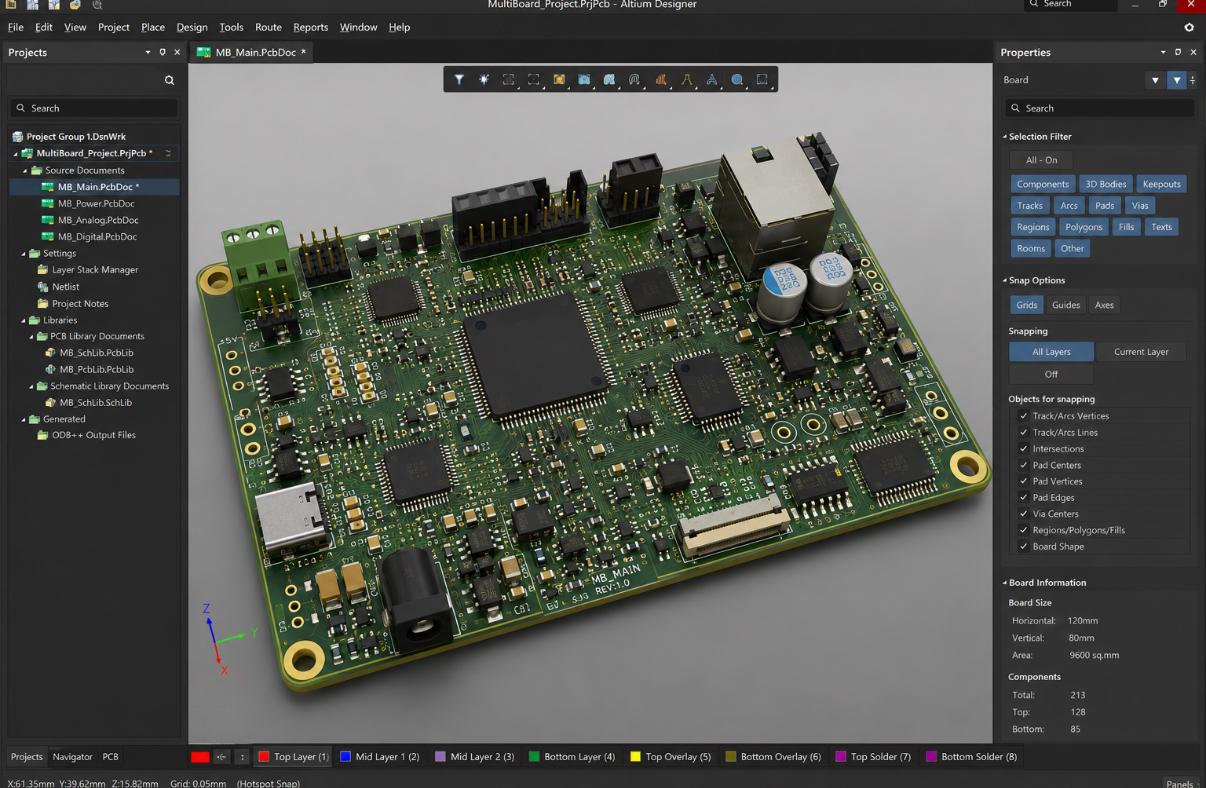Viewport: 1206px width, 788px height.
Task: Close the Projects panel
Action: tap(177, 52)
